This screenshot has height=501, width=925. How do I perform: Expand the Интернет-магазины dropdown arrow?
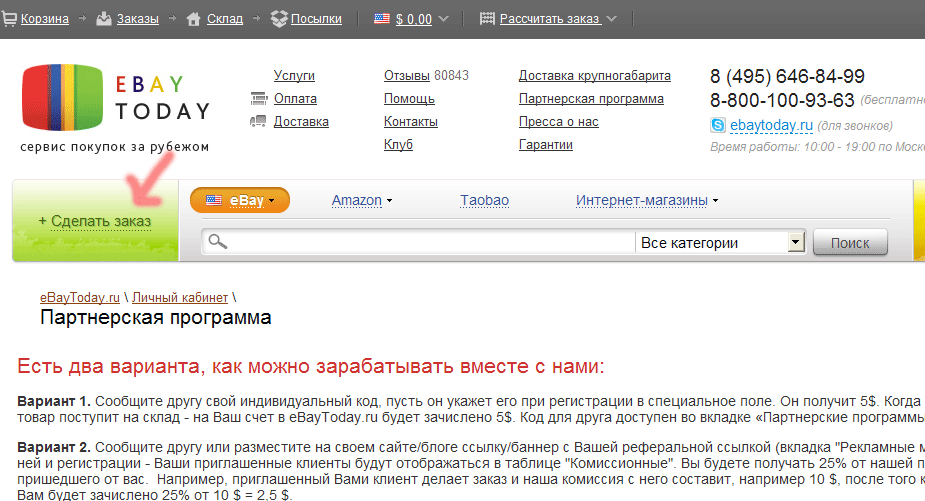[715, 201]
